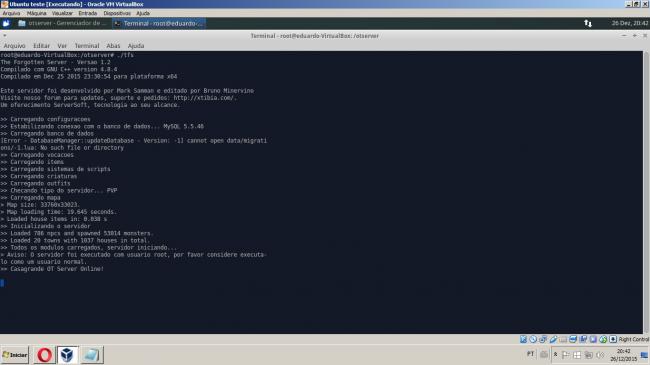Open the terminal's Editar menu
The width and height of the screenshot is (650, 365).
41,46
